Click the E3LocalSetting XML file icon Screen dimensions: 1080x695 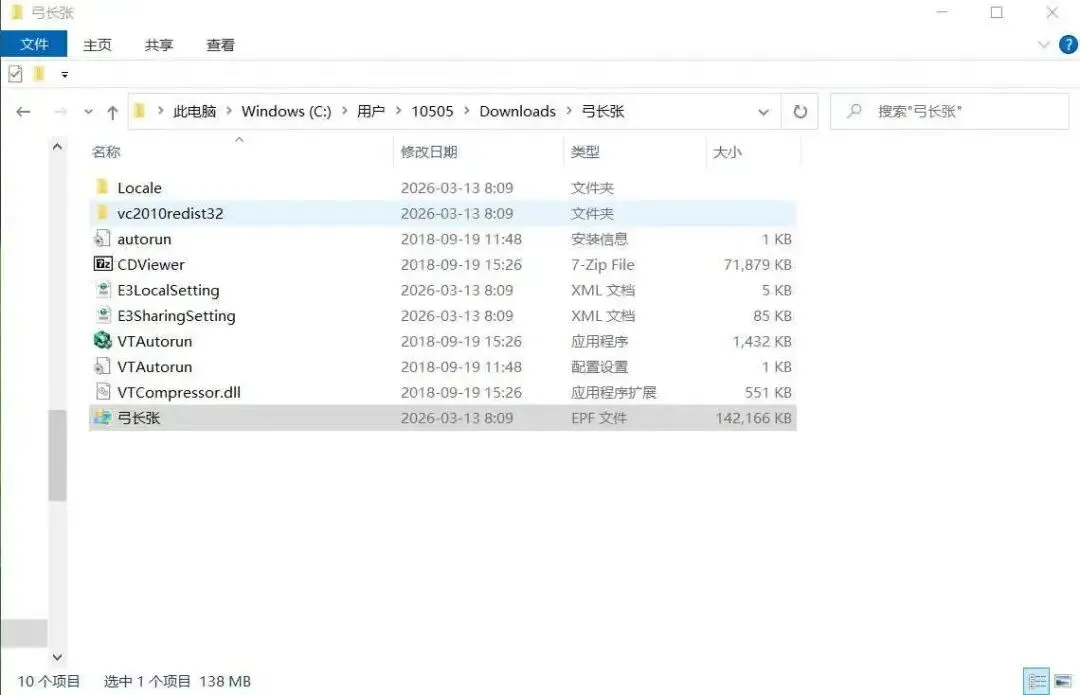[x=103, y=289]
